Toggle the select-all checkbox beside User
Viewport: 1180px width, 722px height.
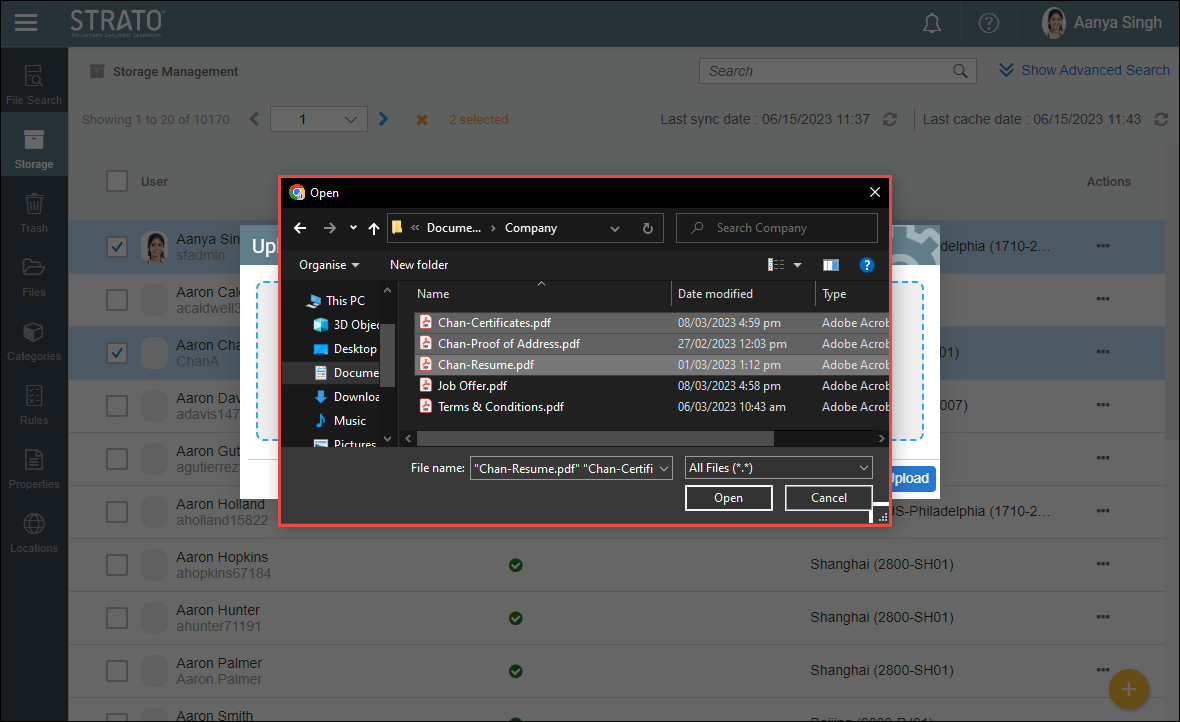(117, 181)
